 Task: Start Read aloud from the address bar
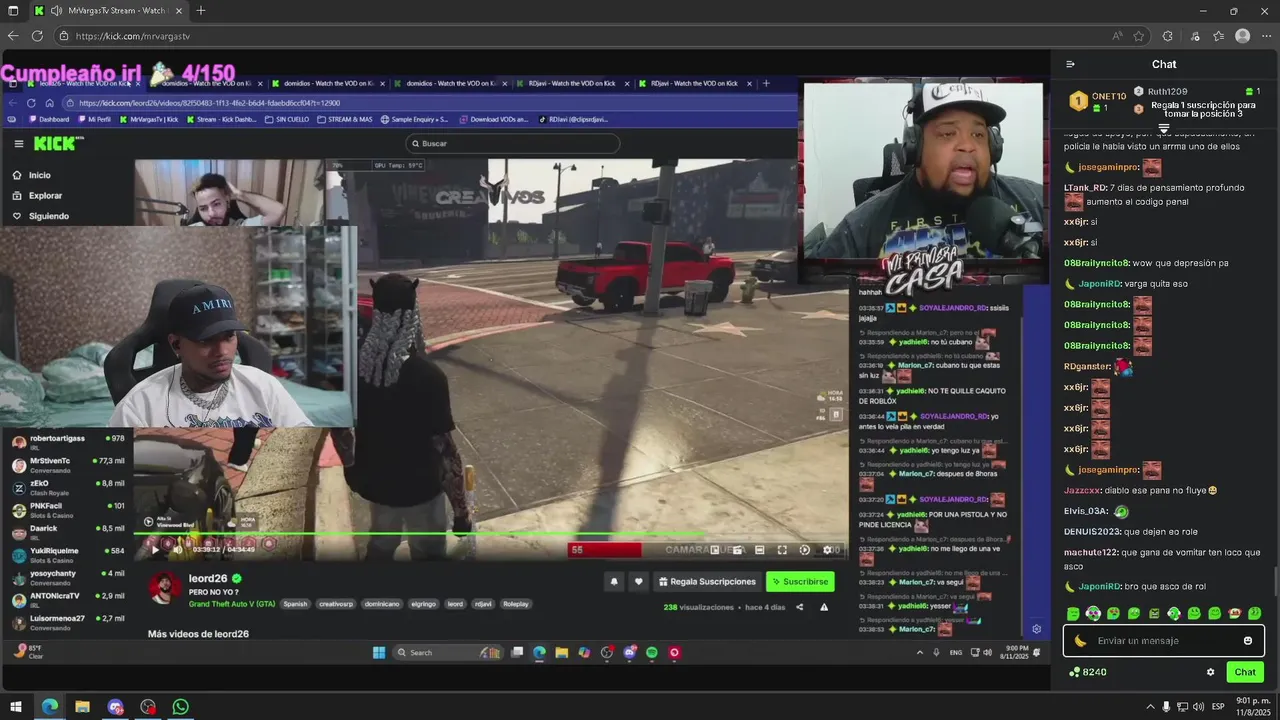click(x=1117, y=36)
